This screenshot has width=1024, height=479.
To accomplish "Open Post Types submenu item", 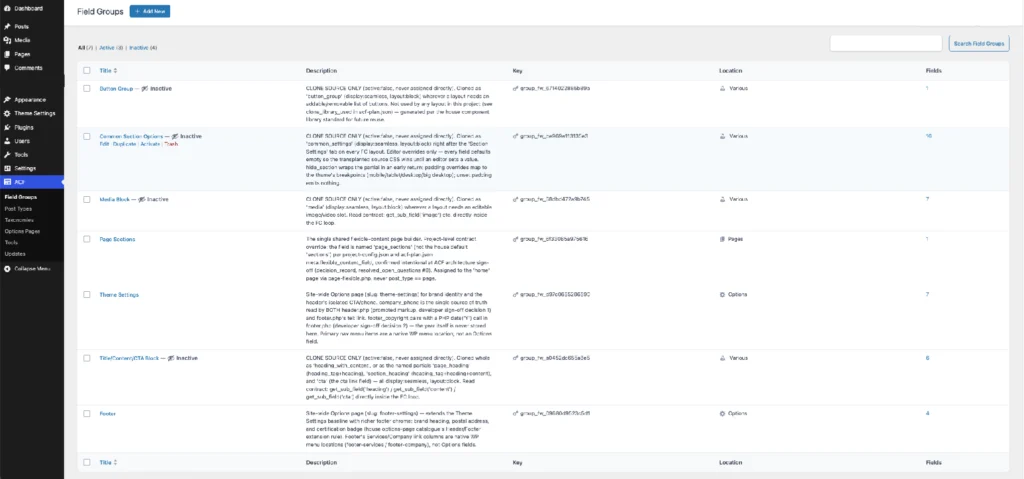I will (x=18, y=209).
